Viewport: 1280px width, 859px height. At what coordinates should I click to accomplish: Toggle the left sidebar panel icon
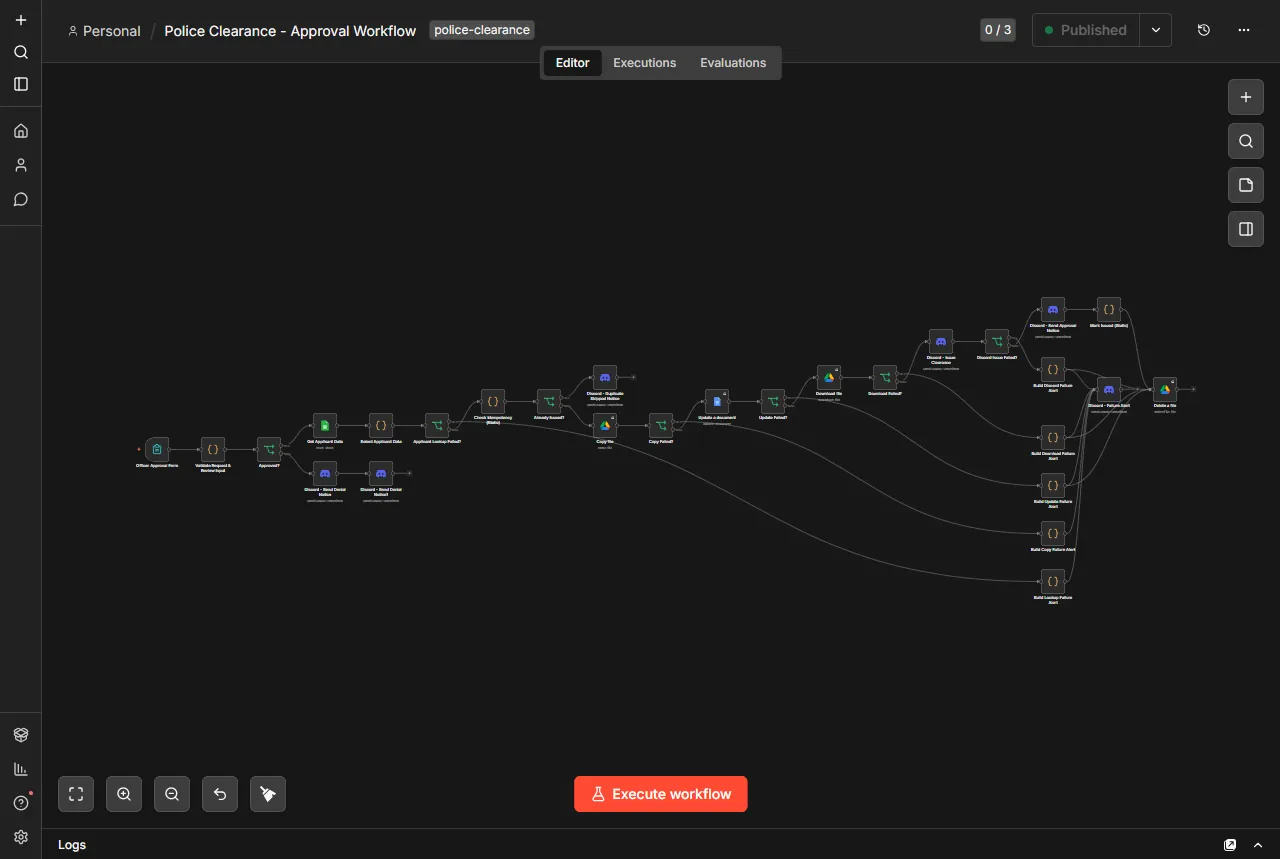pos(21,84)
